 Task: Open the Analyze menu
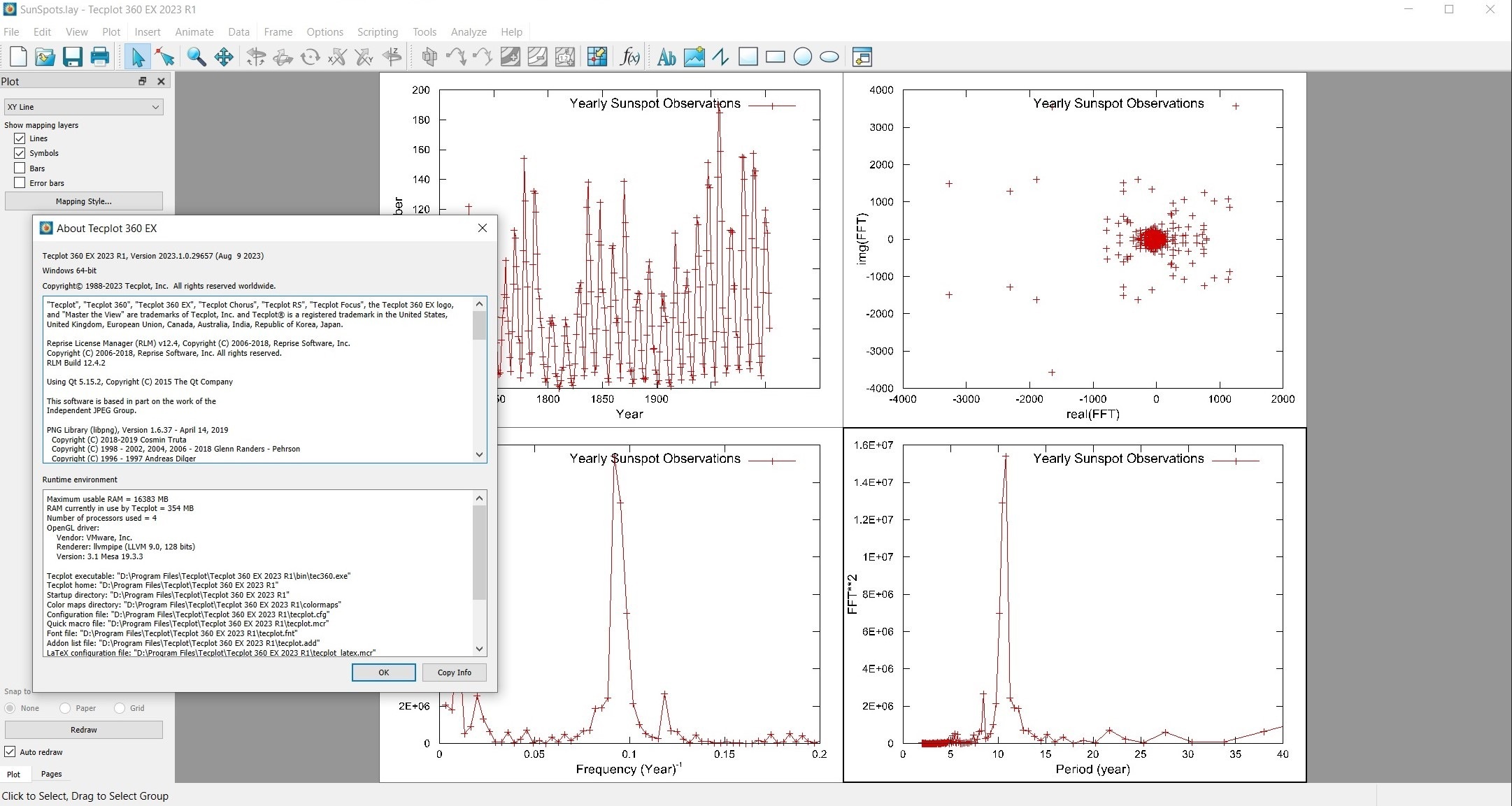coord(468,32)
